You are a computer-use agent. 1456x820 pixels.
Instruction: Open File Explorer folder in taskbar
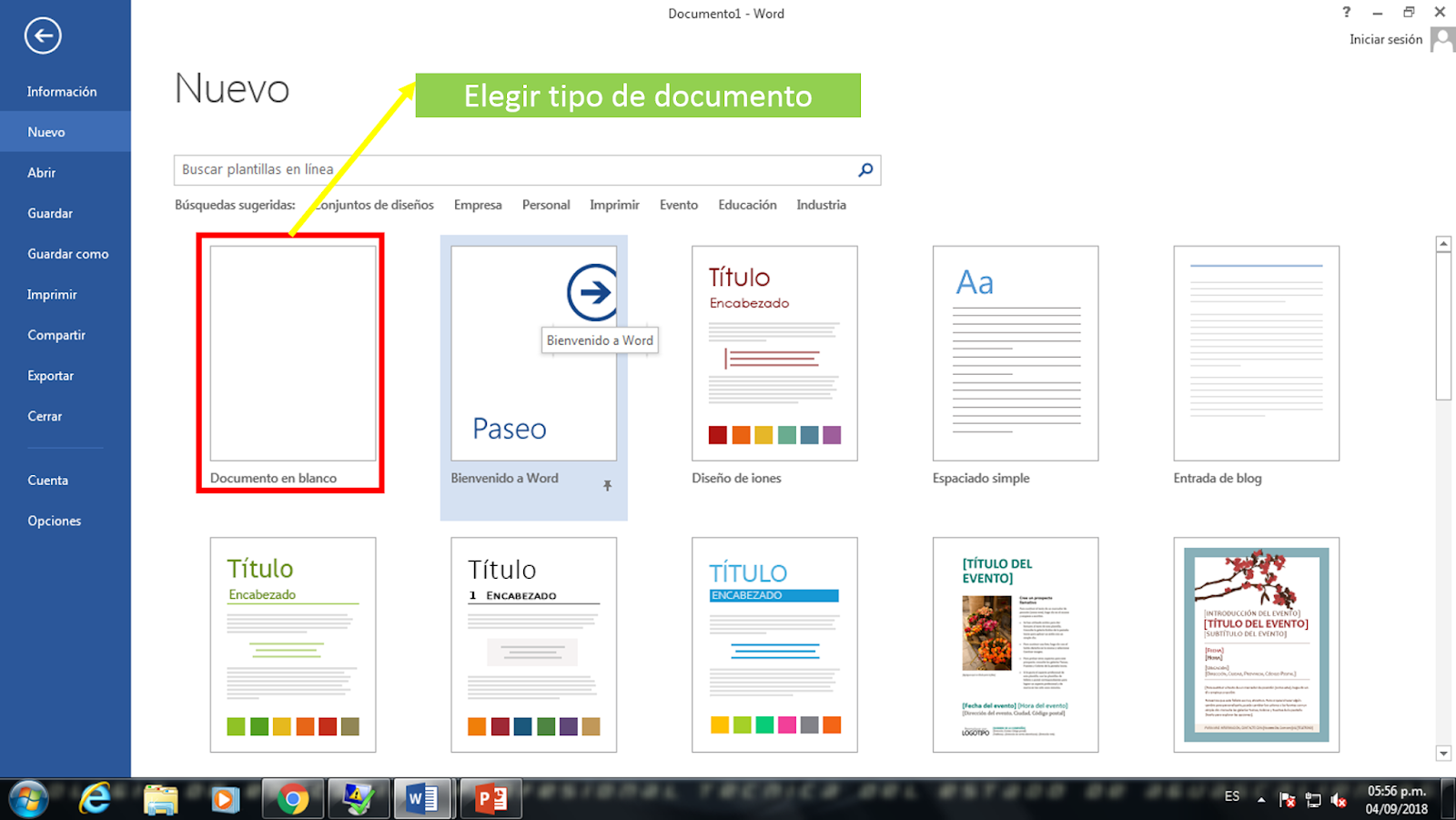pos(160,800)
